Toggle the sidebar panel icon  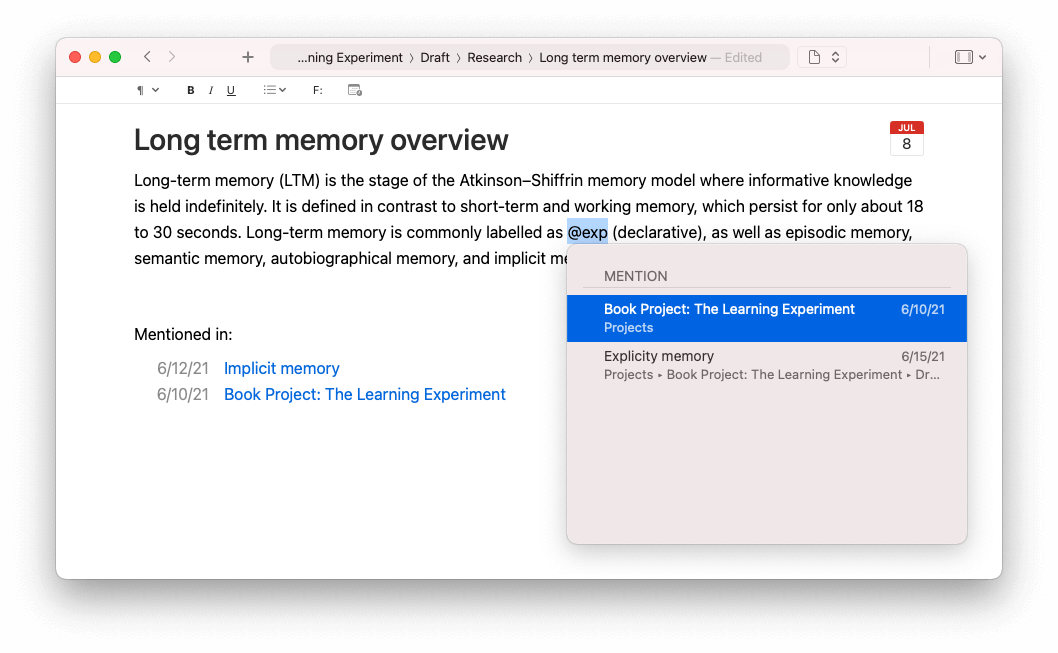click(963, 57)
